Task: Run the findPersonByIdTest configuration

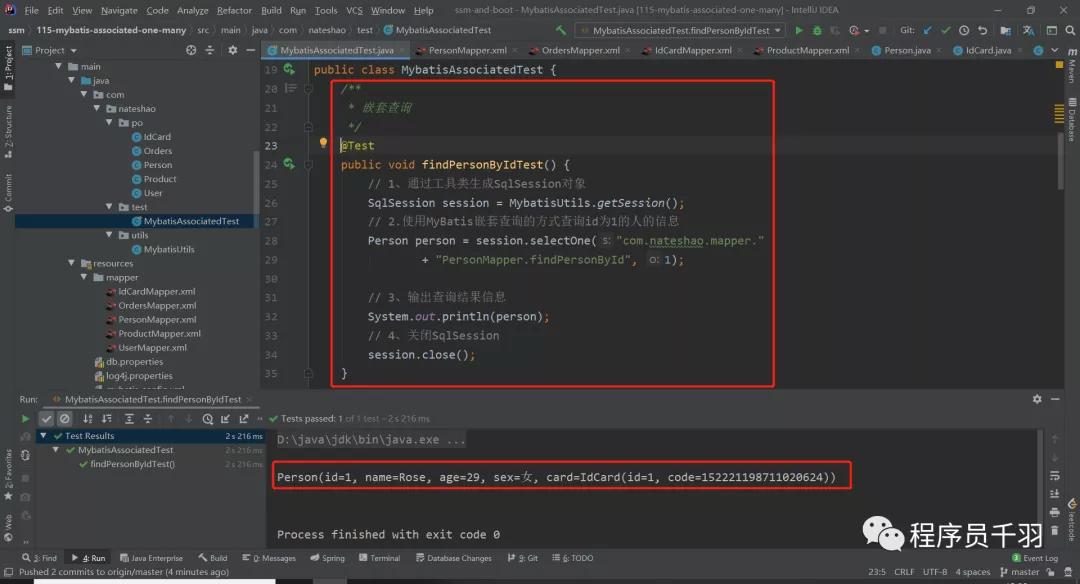Action: (x=799, y=30)
